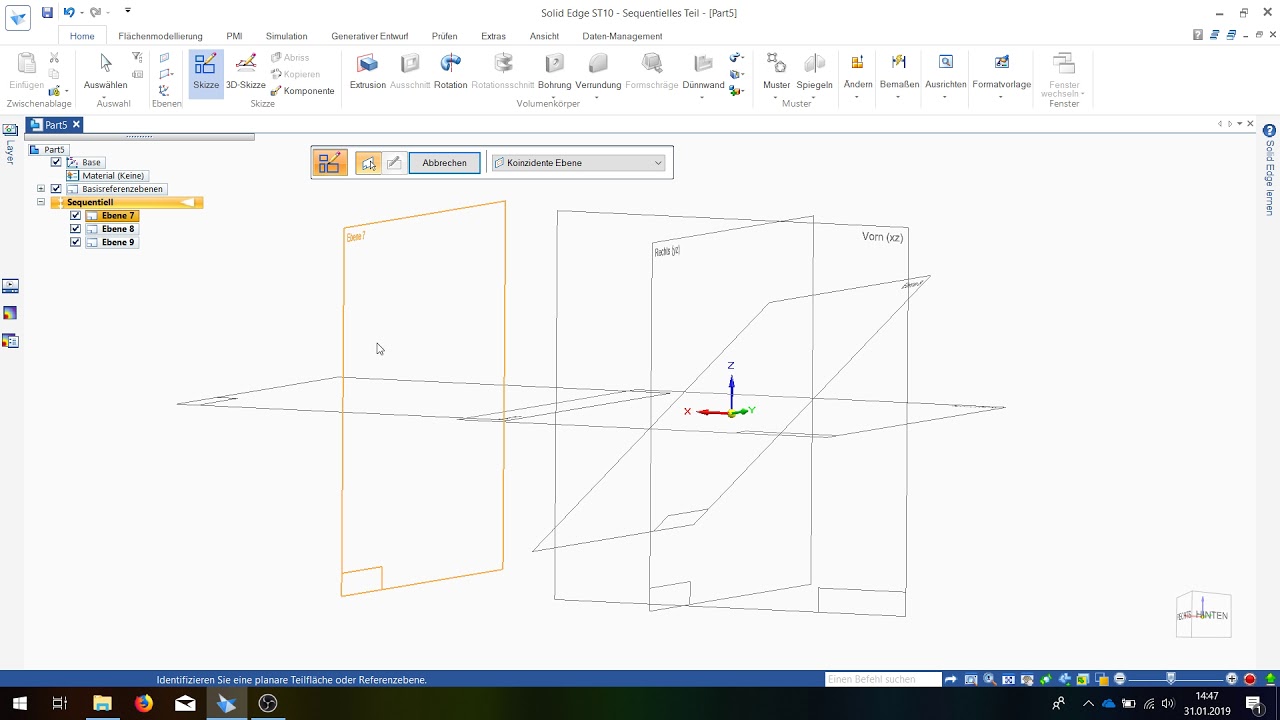
Task: Click the Dünnwand (thin wall) tool
Action: [x=703, y=72]
